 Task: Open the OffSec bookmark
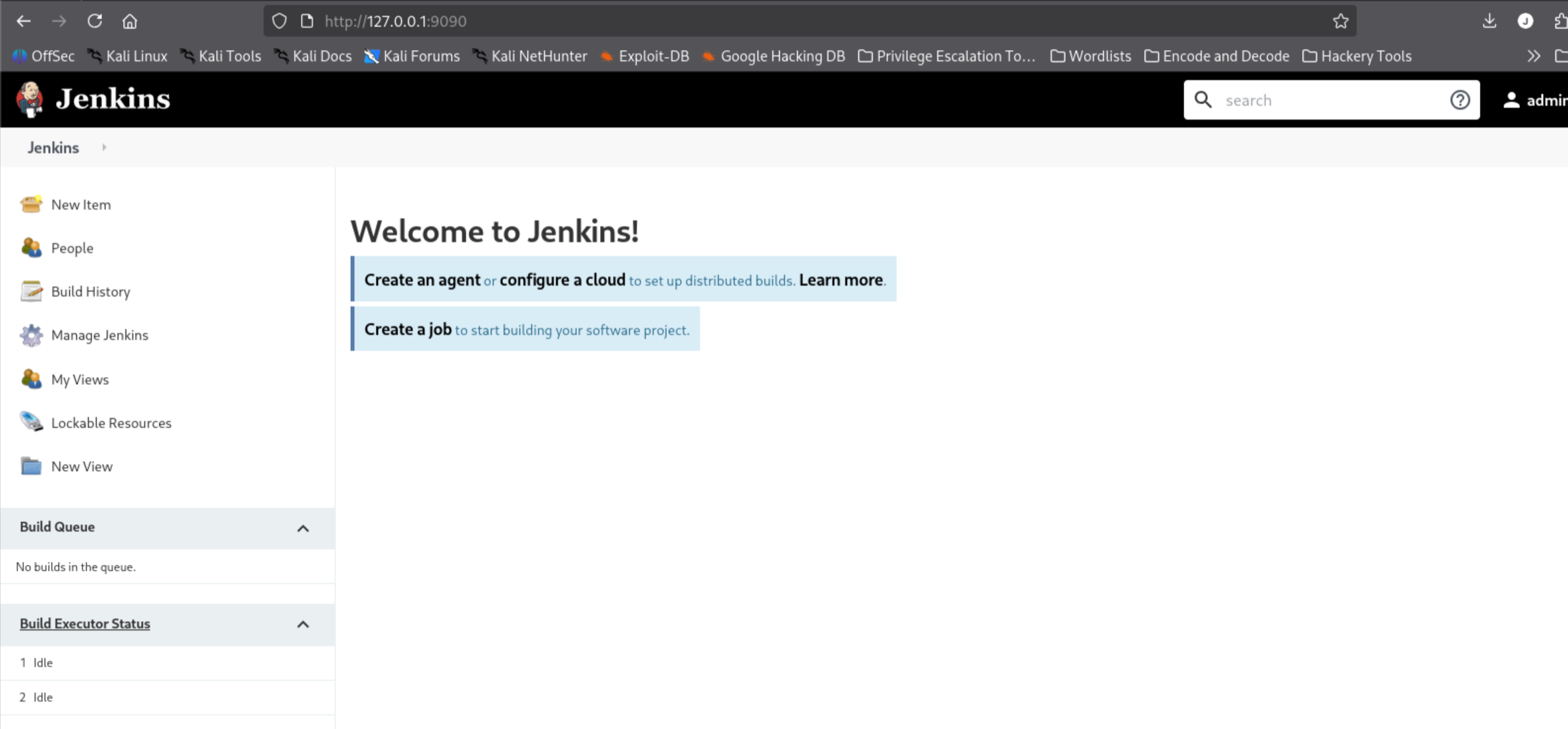(43, 56)
